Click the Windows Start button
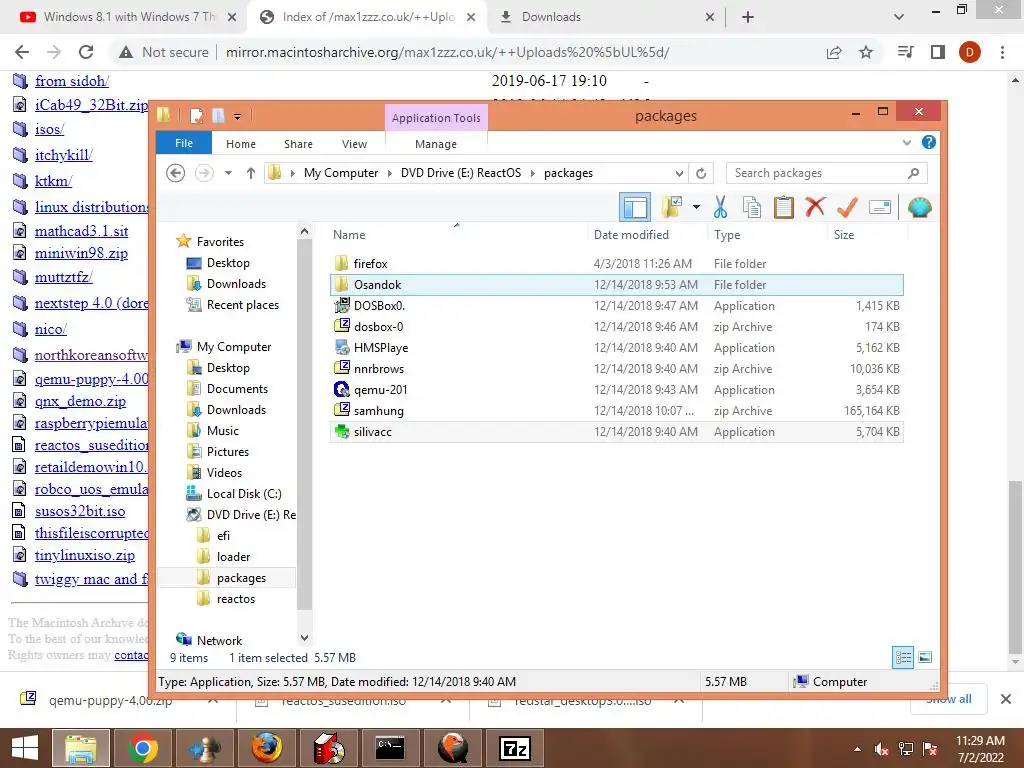The image size is (1024, 768). pos(24,748)
